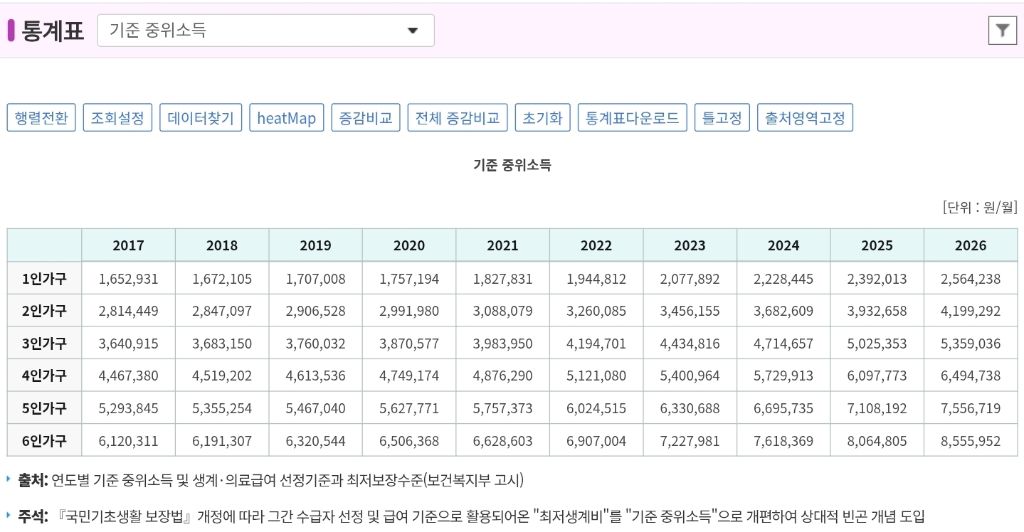This screenshot has width=1024, height=532.
Task: Select 전체 증감비교 button
Action: click(457, 117)
